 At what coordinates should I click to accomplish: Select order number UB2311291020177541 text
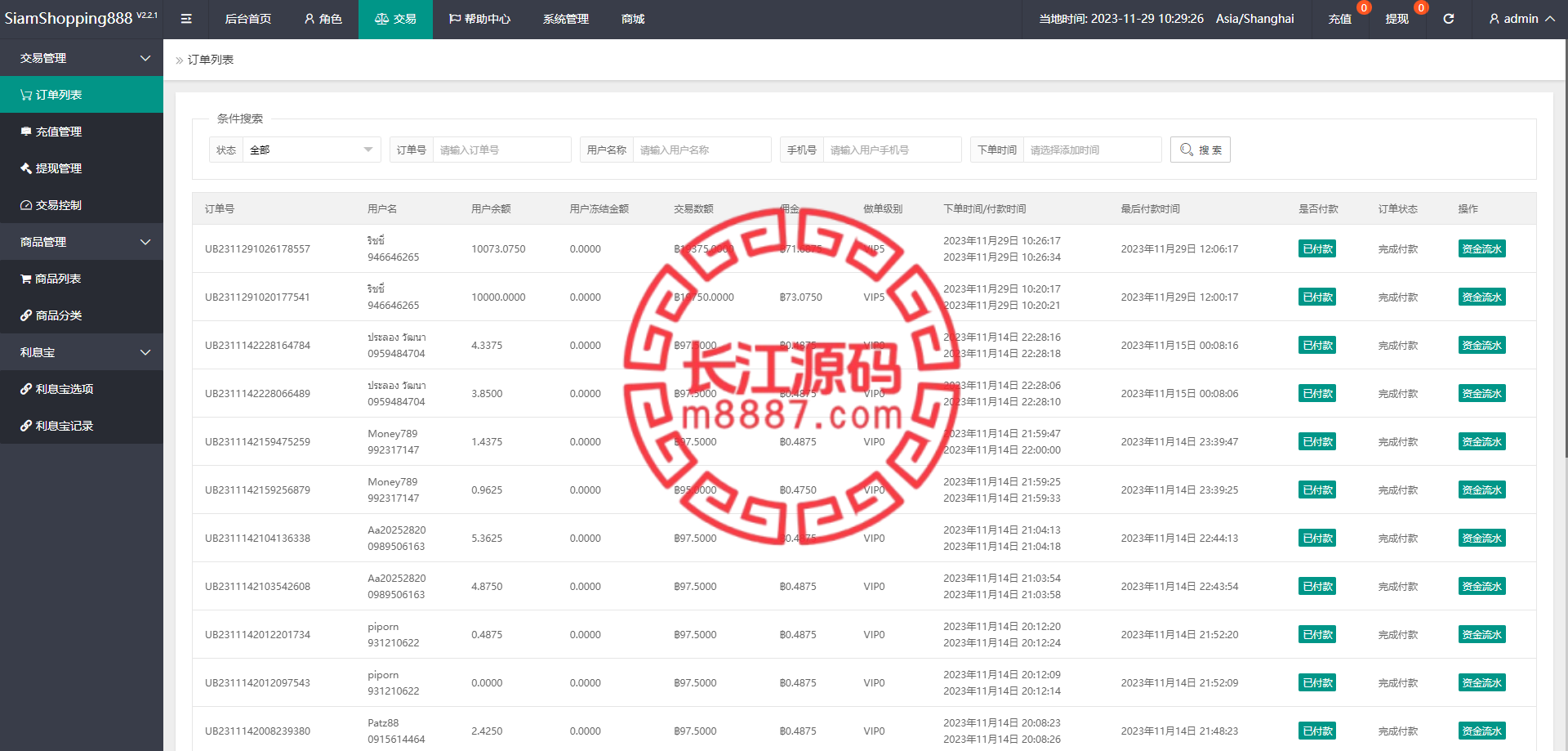point(257,297)
